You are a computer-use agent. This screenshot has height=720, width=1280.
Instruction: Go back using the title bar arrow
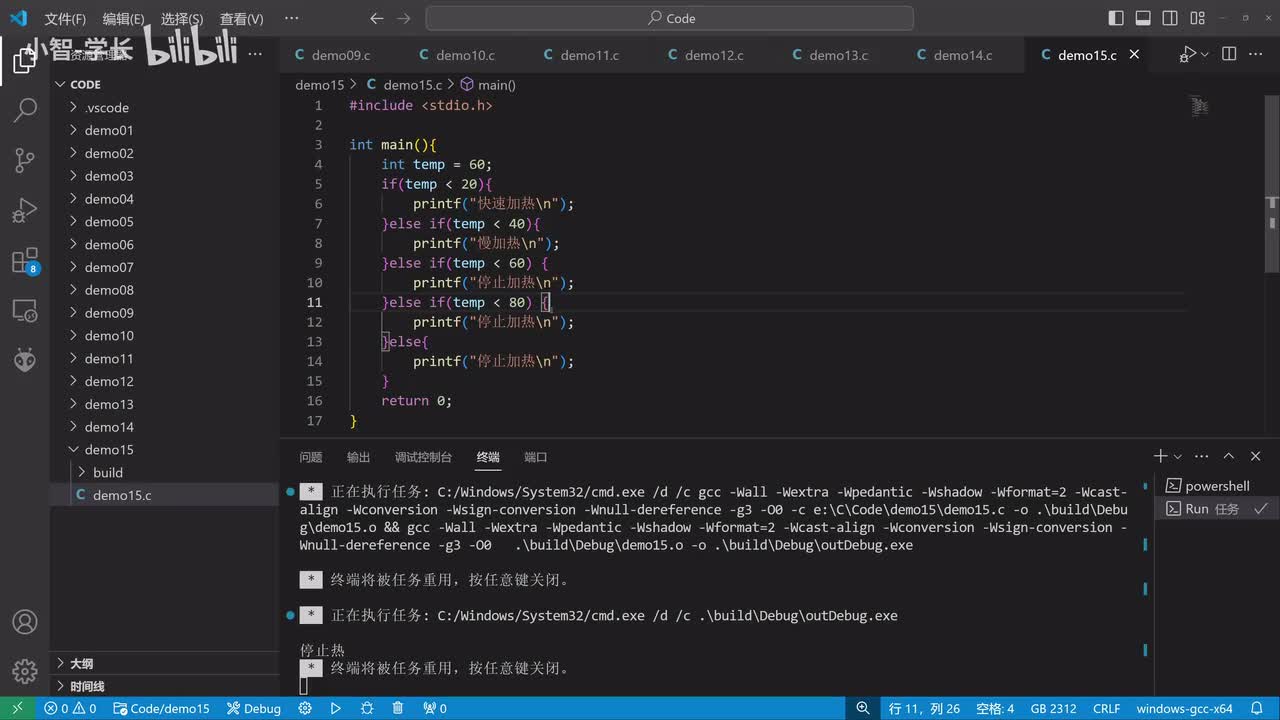[376, 18]
